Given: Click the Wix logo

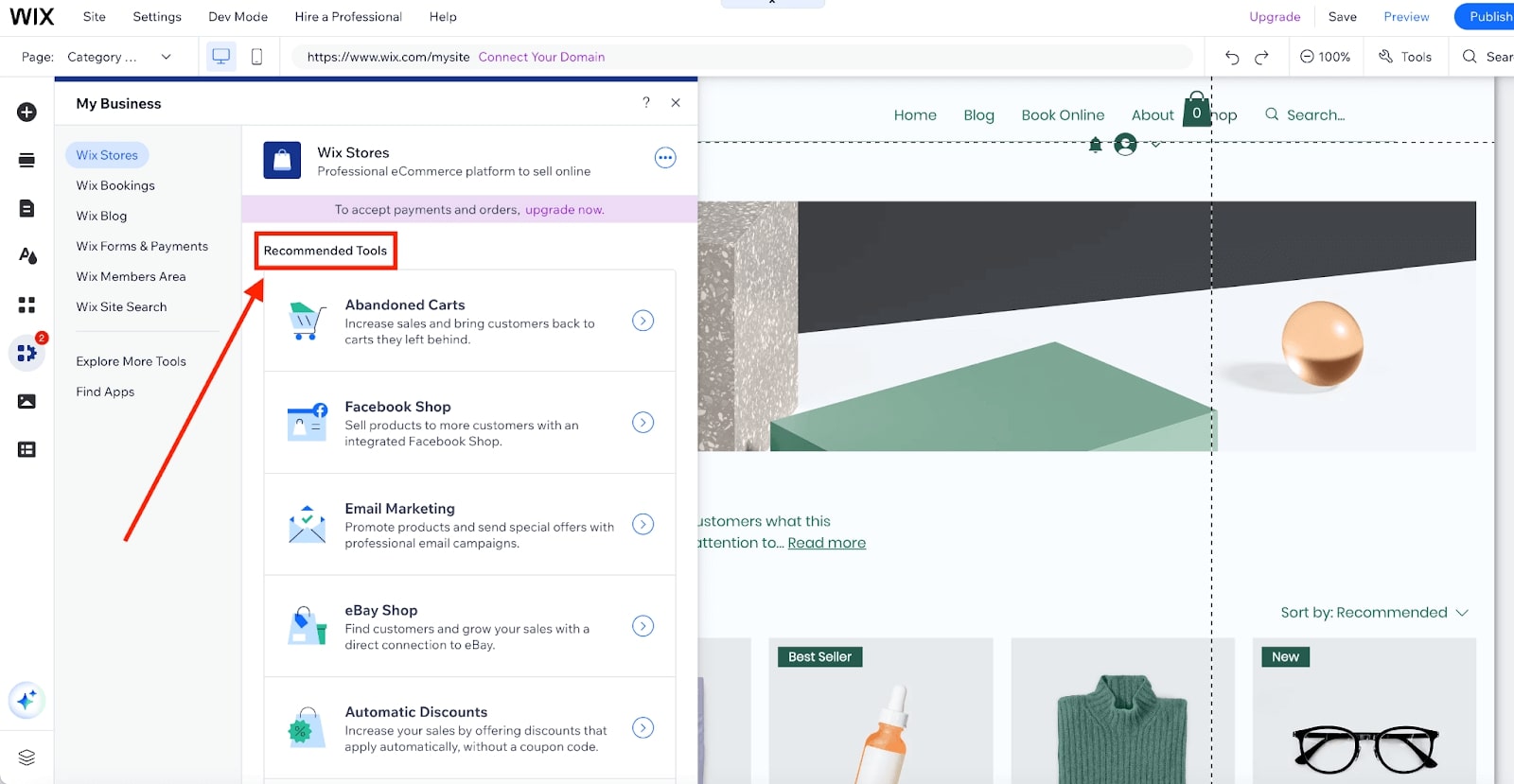Looking at the screenshot, I should point(32,17).
